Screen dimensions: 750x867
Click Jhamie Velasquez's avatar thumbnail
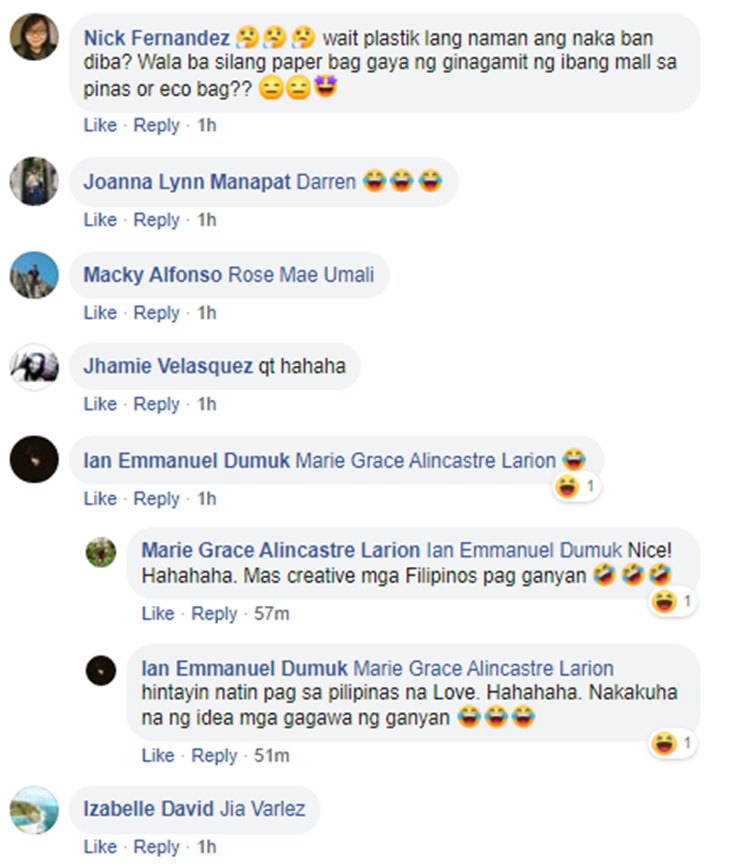34,367
